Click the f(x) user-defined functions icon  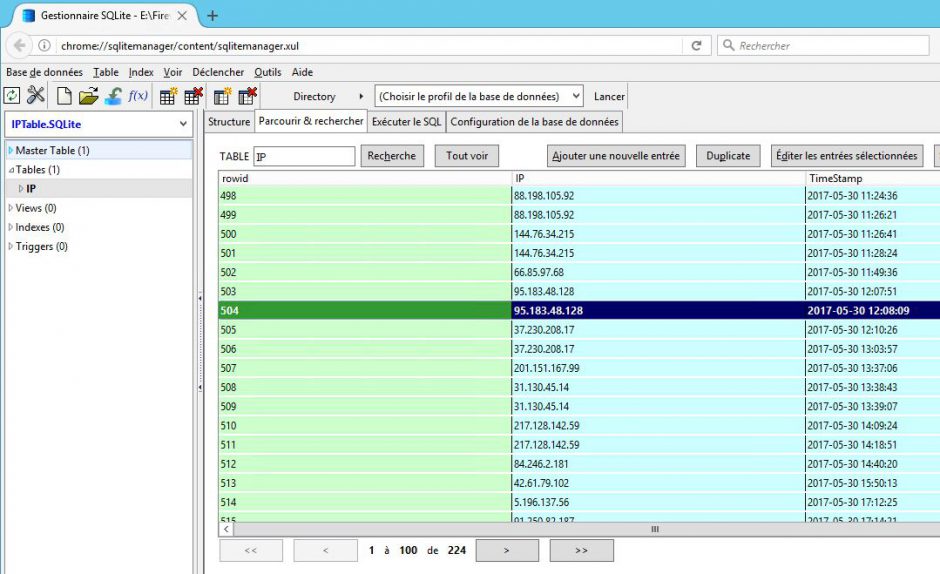coord(137,96)
